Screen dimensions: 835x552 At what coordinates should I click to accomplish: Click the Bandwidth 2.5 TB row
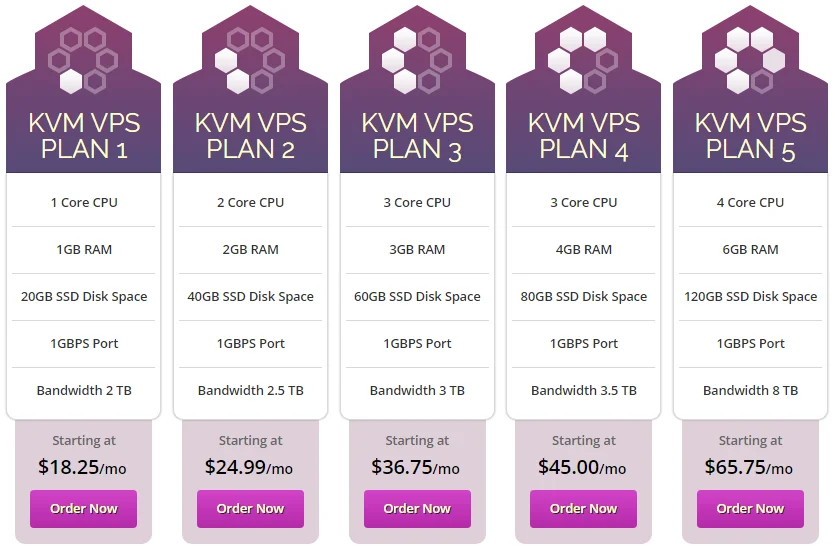(x=250, y=391)
